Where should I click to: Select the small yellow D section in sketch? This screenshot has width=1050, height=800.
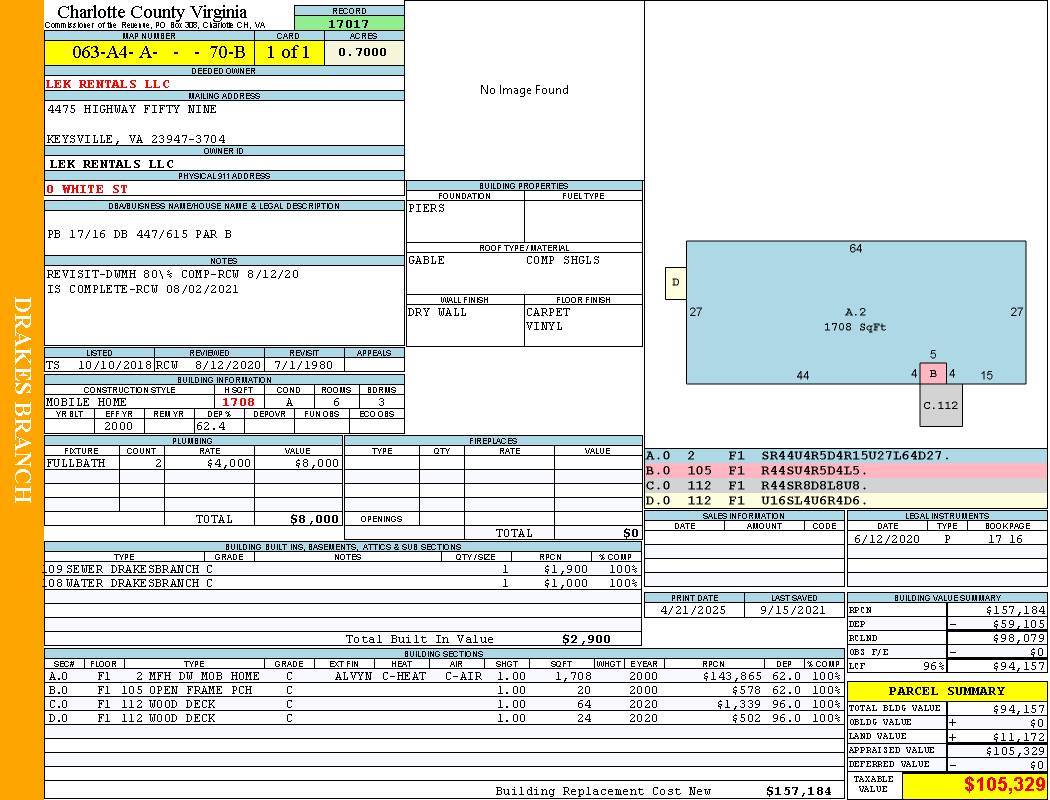676,283
